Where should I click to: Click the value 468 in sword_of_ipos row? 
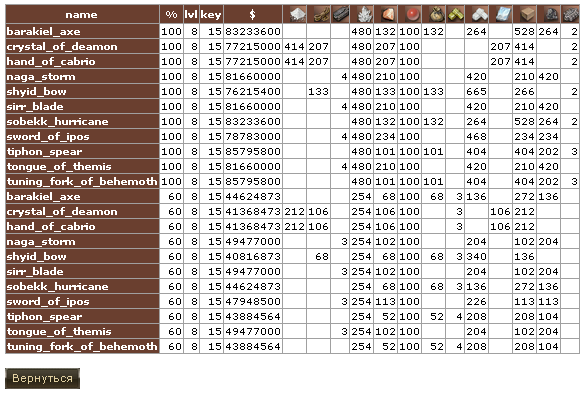click(x=477, y=136)
